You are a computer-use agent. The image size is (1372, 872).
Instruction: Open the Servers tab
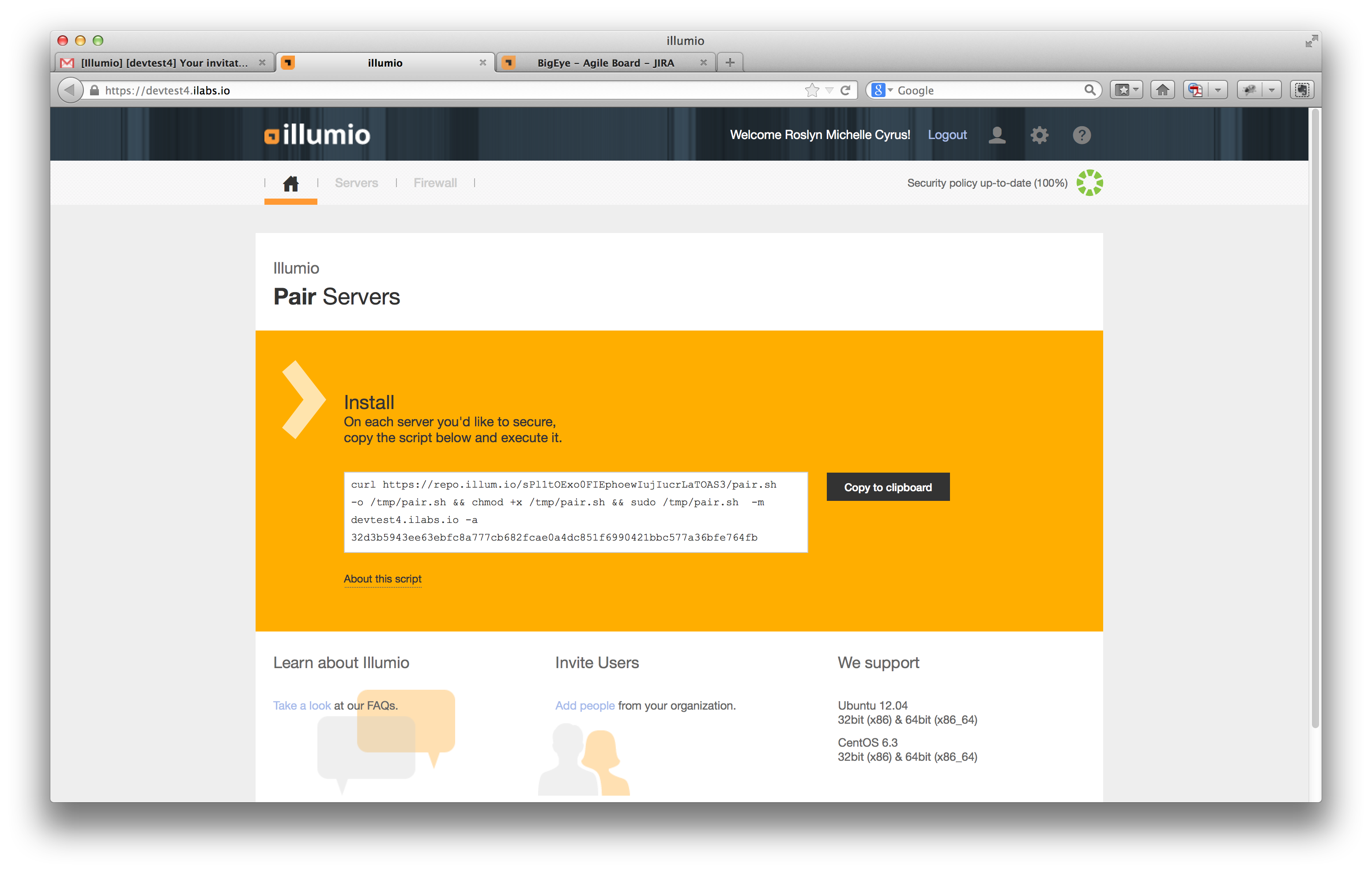(x=356, y=183)
